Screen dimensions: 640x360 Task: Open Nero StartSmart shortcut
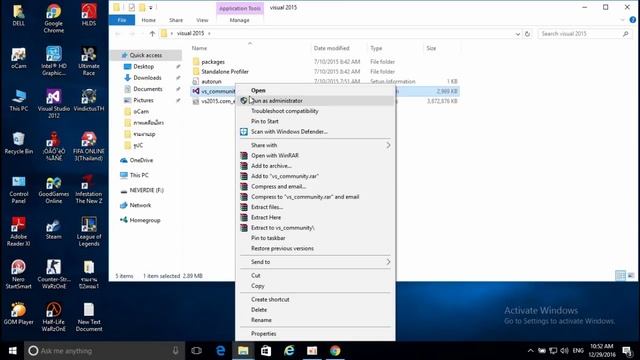click(18, 274)
